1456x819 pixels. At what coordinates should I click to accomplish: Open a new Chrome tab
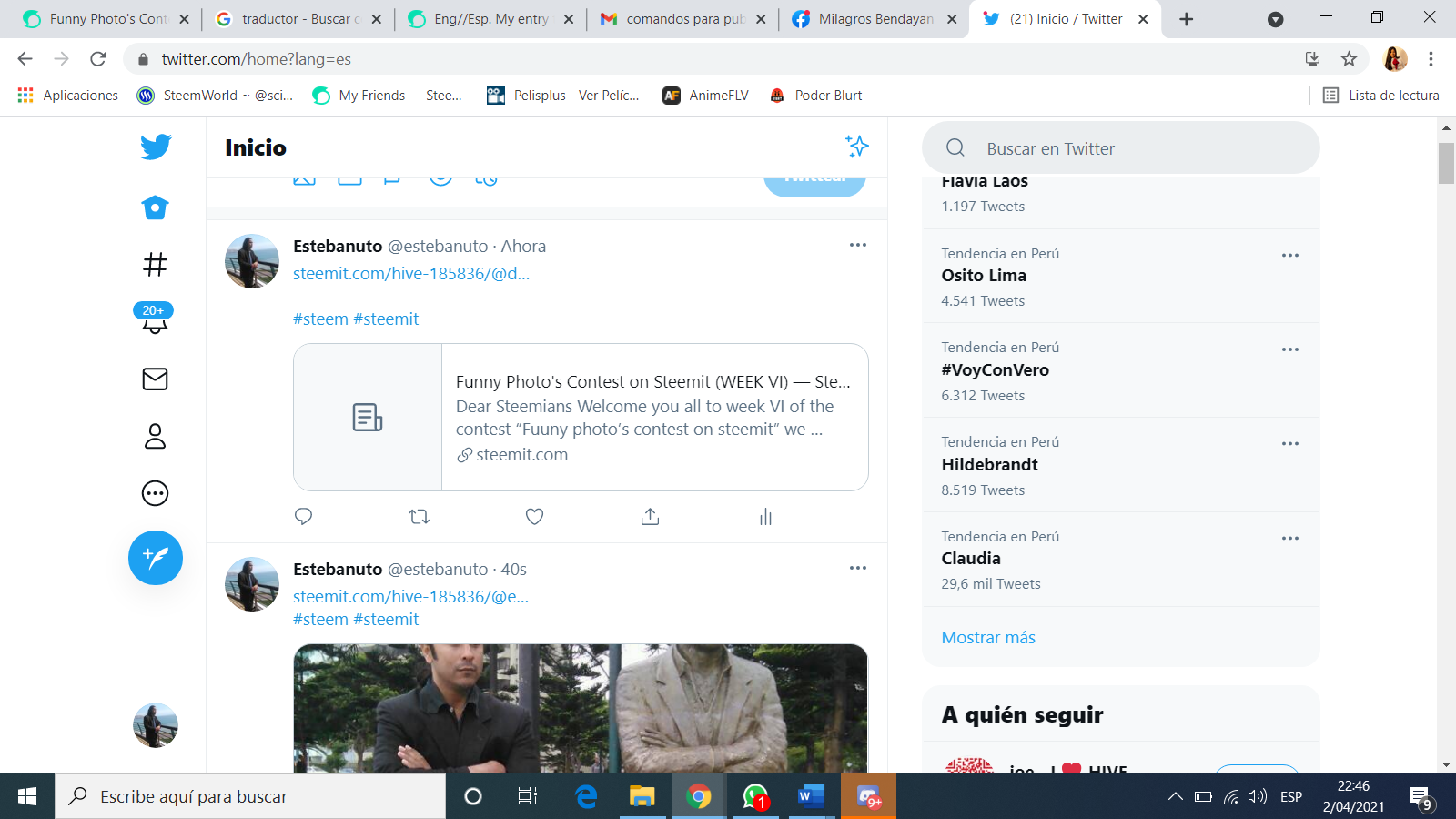click(1187, 19)
